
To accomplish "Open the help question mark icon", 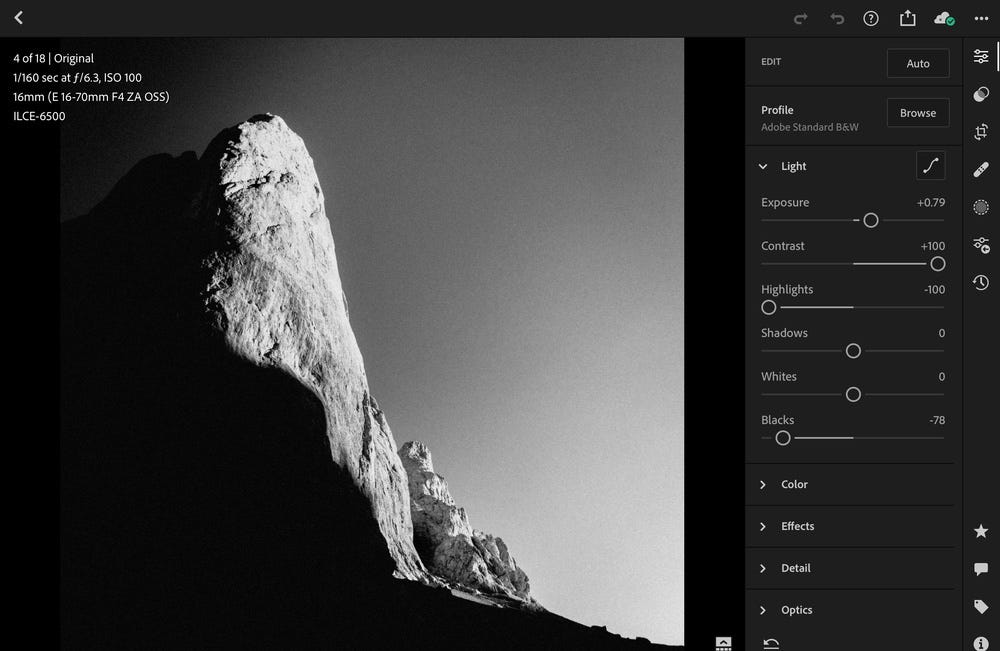I will click(871, 18).
